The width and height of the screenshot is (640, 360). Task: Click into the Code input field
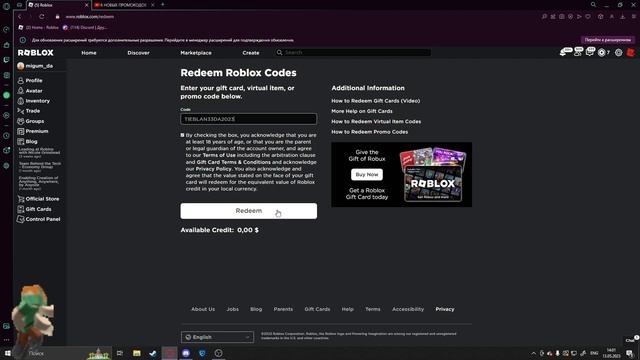(249, 119)
